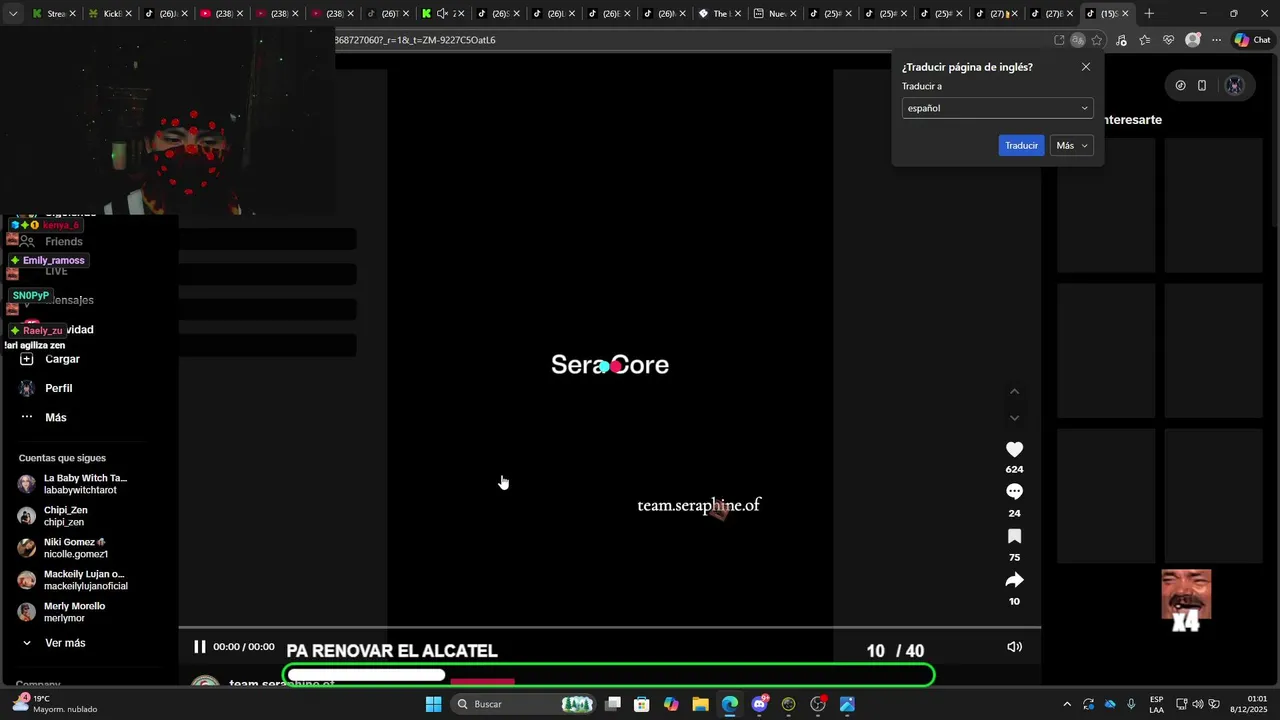This screenshot has height=720, width=1280.
Task: Open a new browser tab
Action: coord(1149,14)
